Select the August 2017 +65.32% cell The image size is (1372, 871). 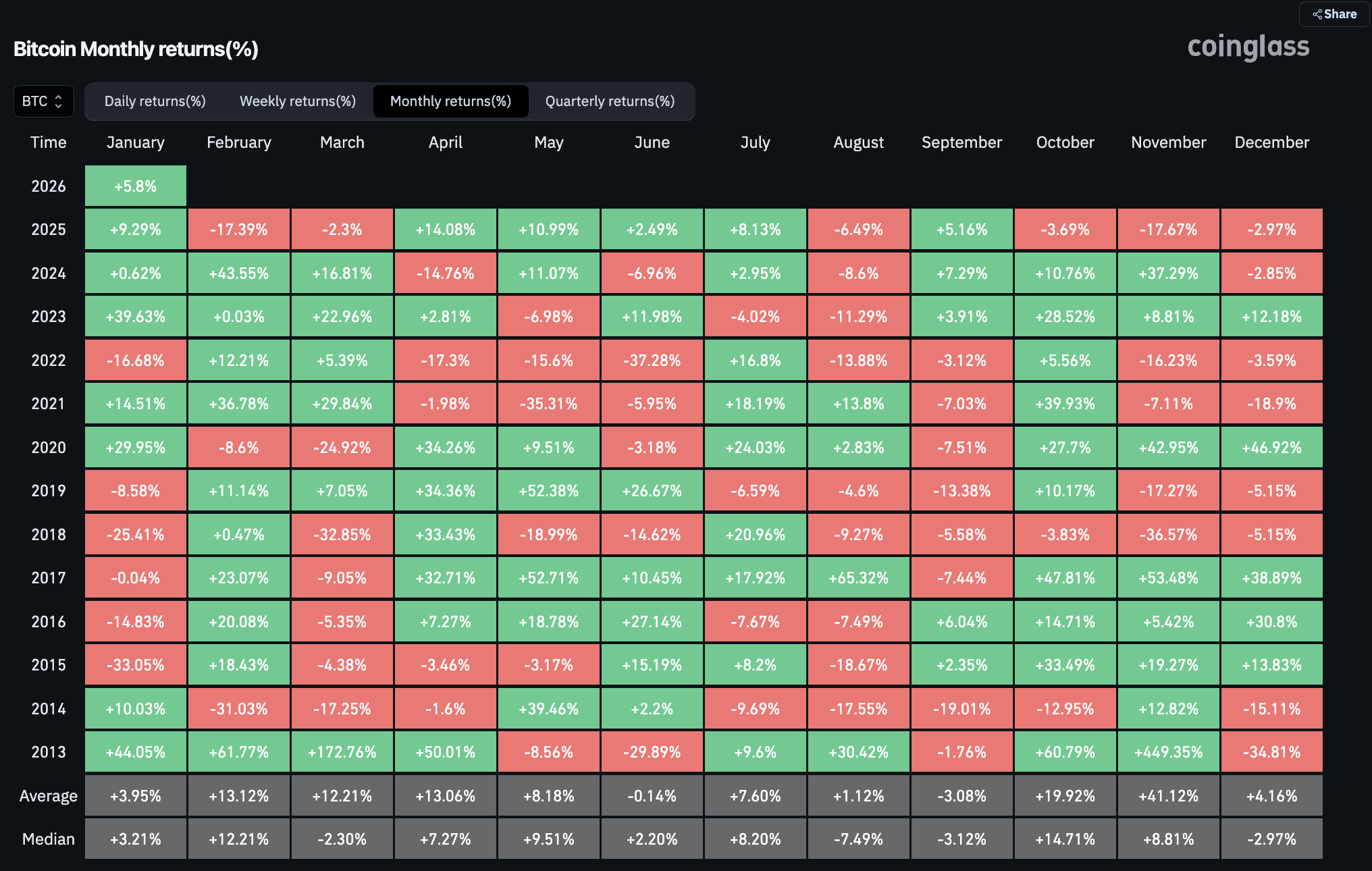pos(858,578)
